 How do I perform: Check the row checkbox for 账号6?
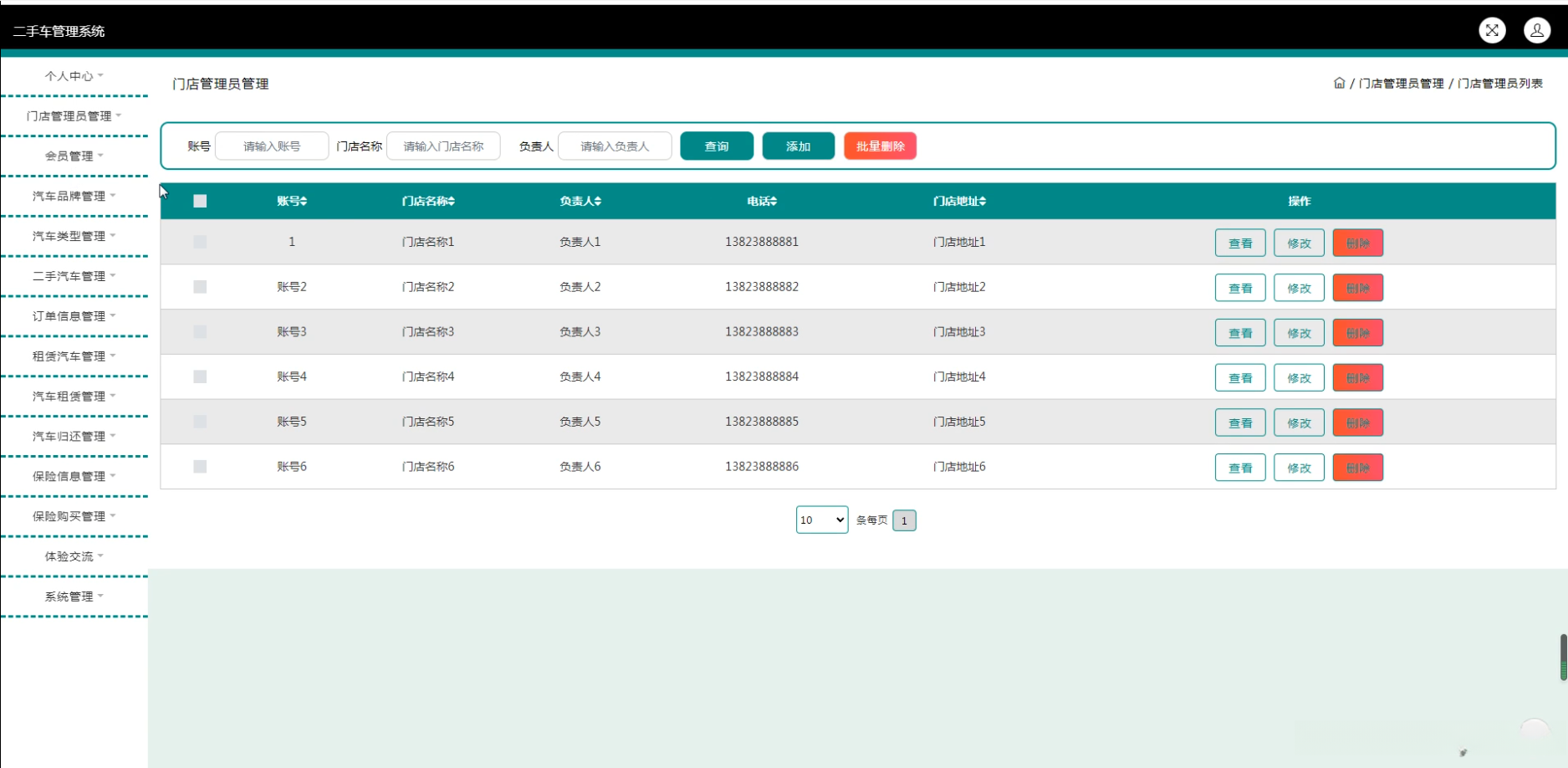200,467
